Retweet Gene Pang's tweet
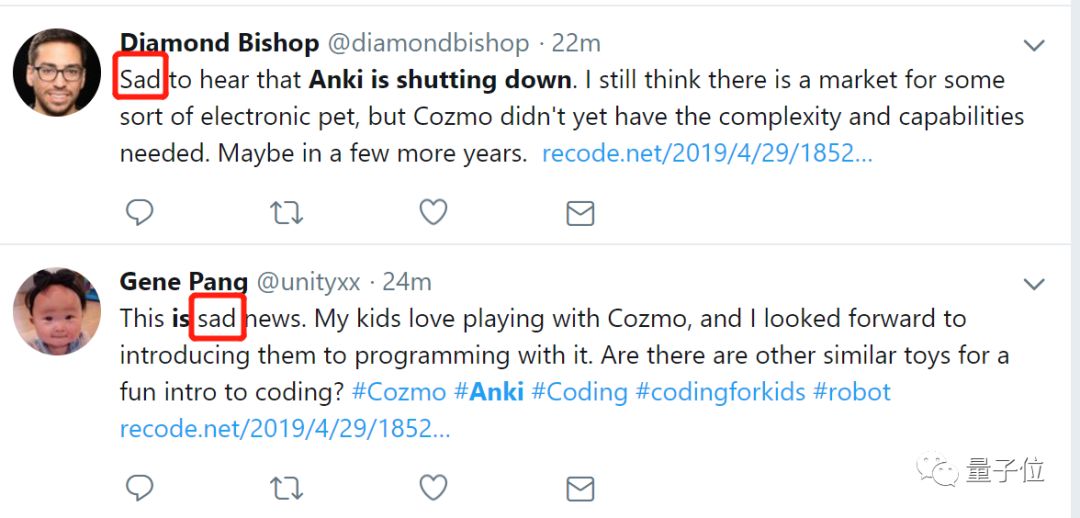This screenshot has width=1080, height=518. click(x=287, y=488)
